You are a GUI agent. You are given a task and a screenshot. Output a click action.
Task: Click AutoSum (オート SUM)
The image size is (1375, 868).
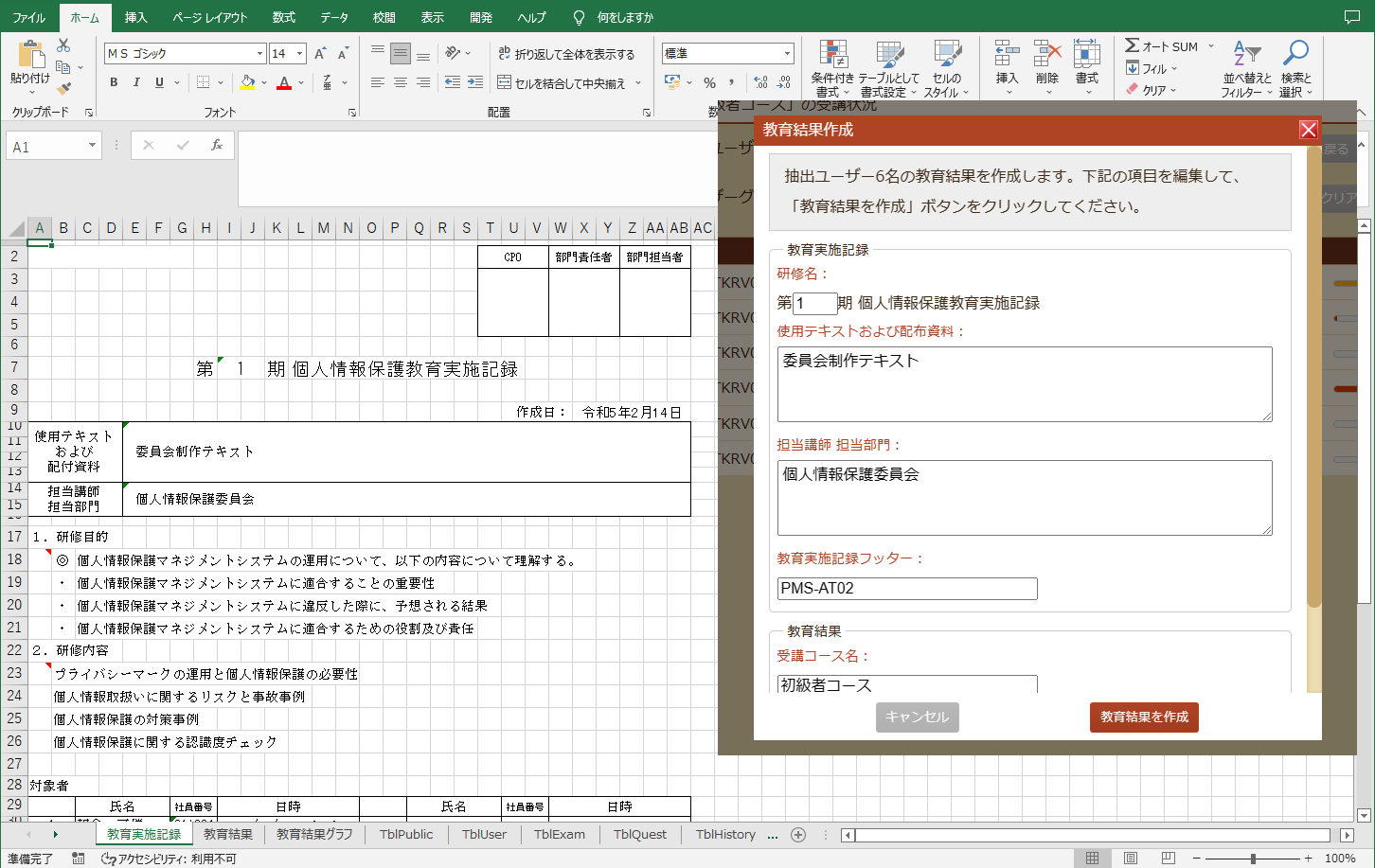click(x=1161, y=46)
